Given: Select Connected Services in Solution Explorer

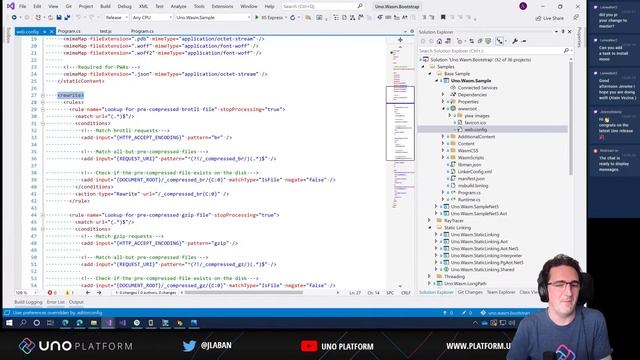Looking at the screenshot, I should click(x=477, y=88).
